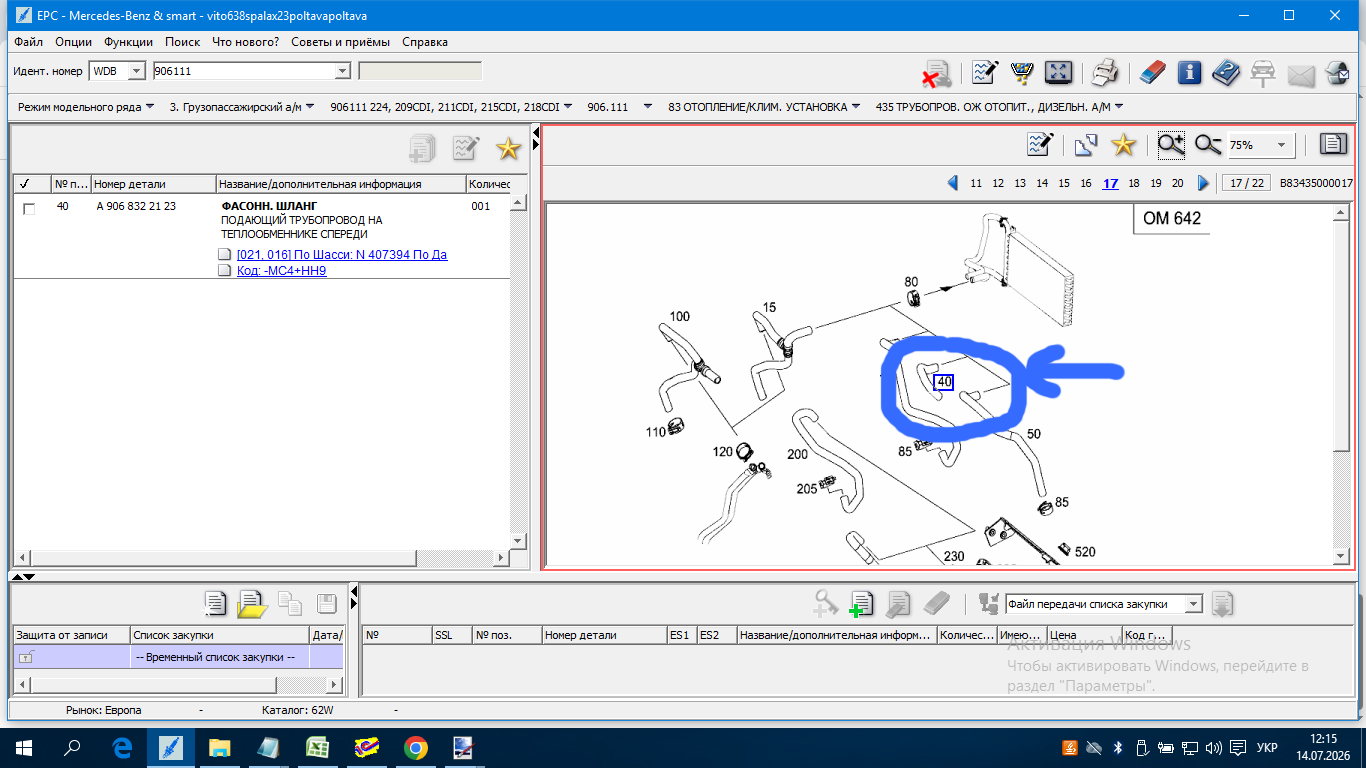Click the add part to list icon
The image size is (1366, 768).
pyautogui.click(x=861, y=603)
